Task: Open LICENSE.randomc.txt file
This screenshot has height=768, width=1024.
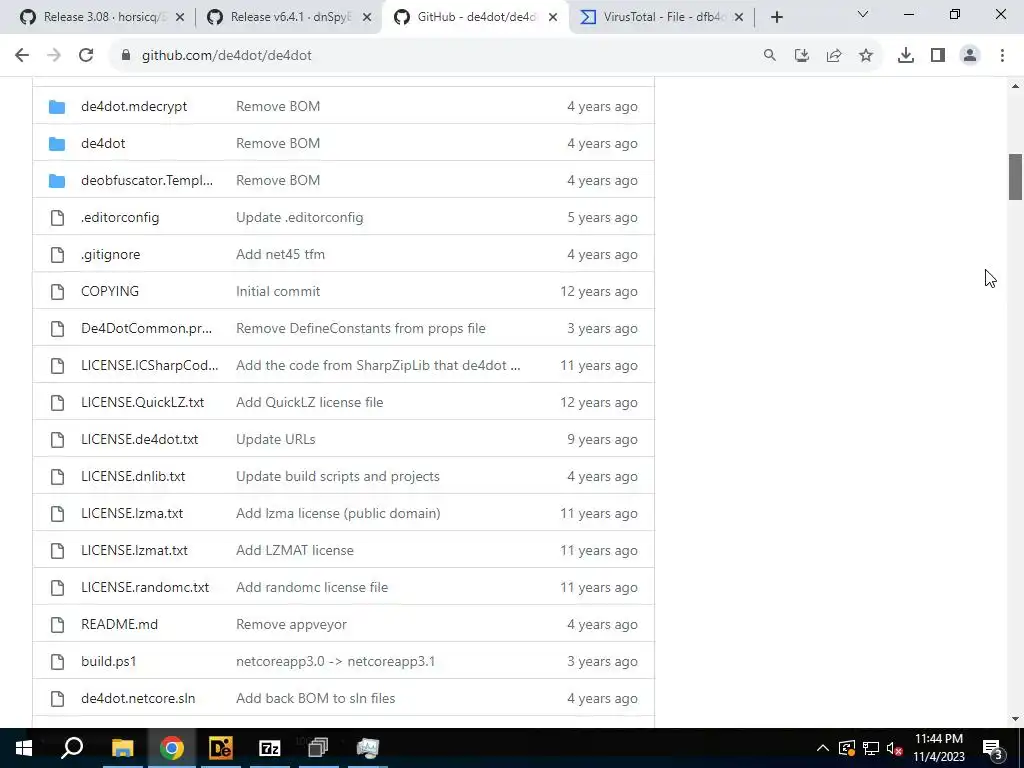Action: click(x=145, y=588)
